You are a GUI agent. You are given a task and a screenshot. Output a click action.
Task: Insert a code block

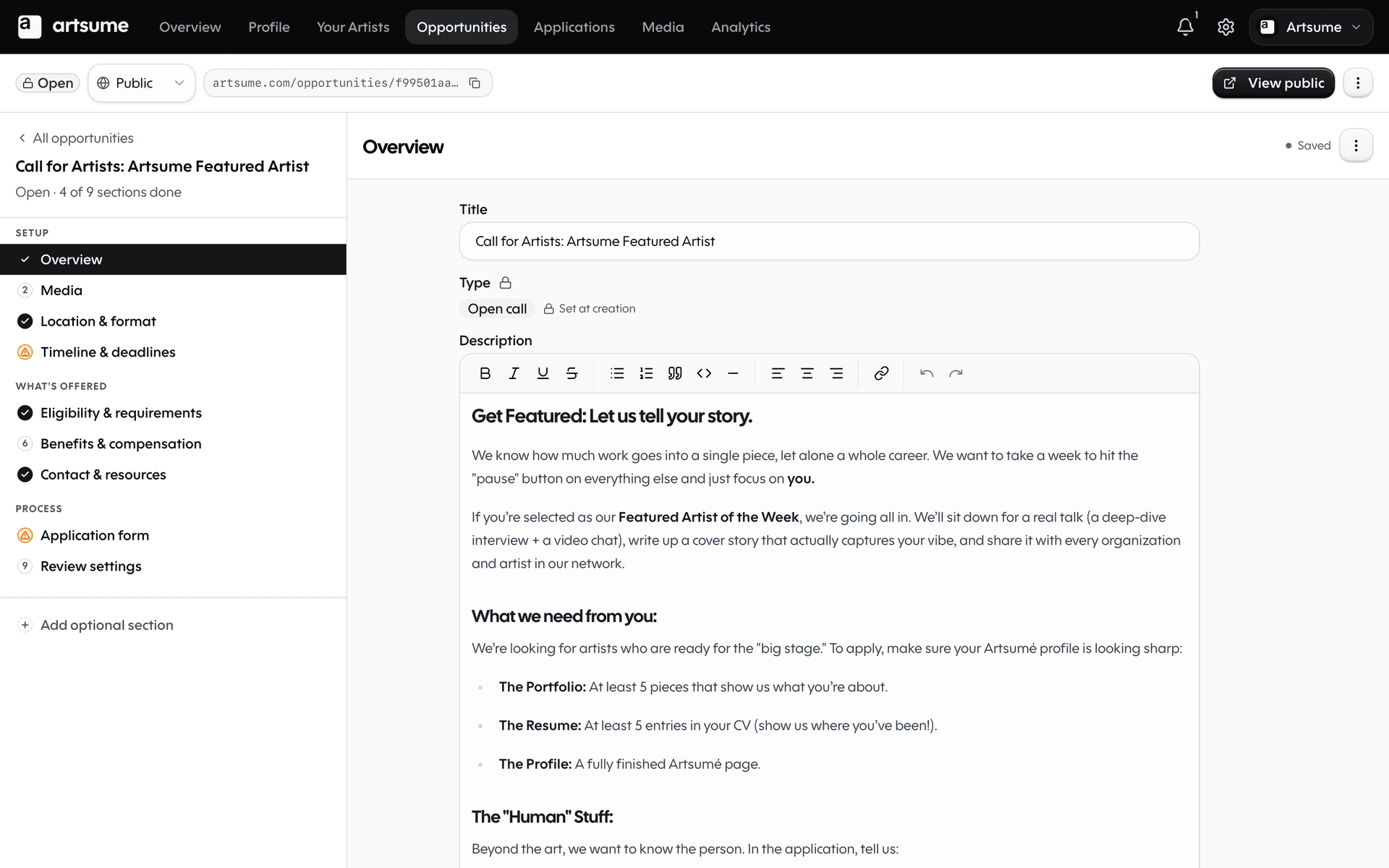[x=704, y=373]
